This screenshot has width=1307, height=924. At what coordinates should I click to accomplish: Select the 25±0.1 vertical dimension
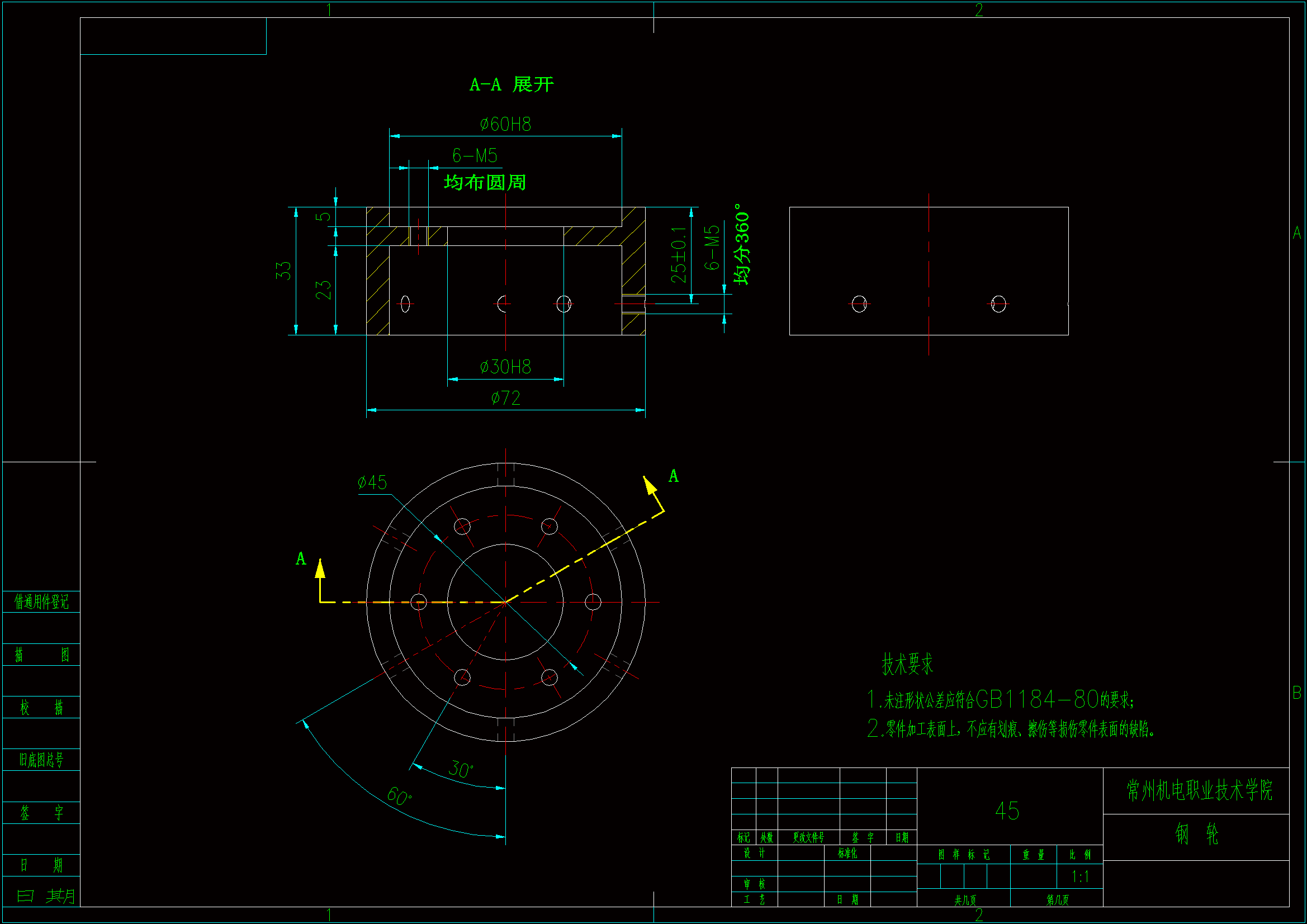pyautogui.click(x=678, y=254)
